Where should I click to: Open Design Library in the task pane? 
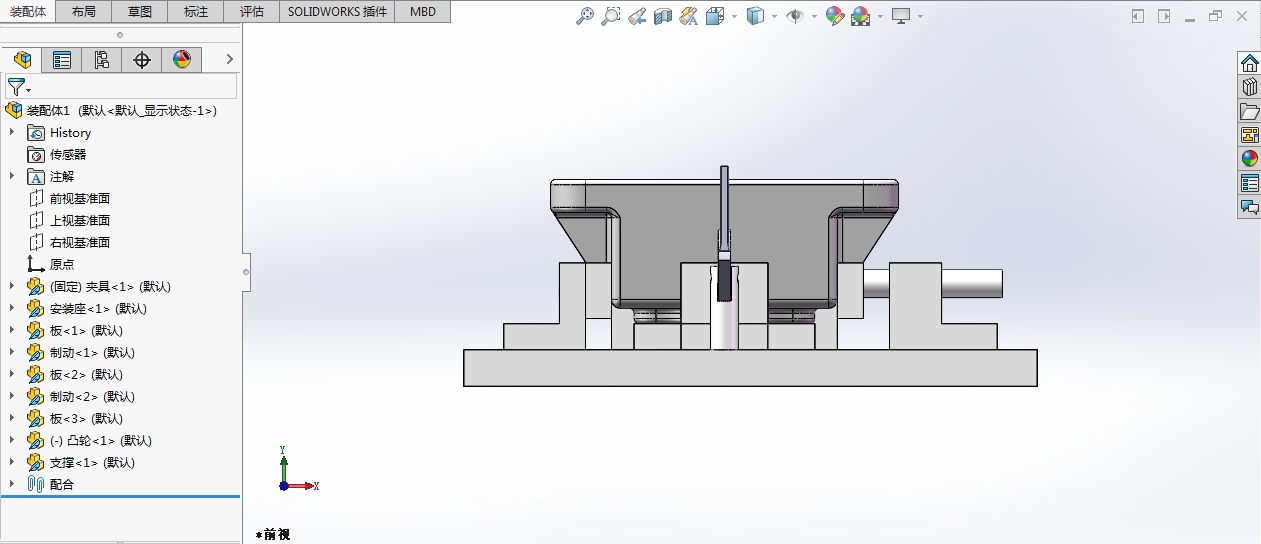[1249, 88]
